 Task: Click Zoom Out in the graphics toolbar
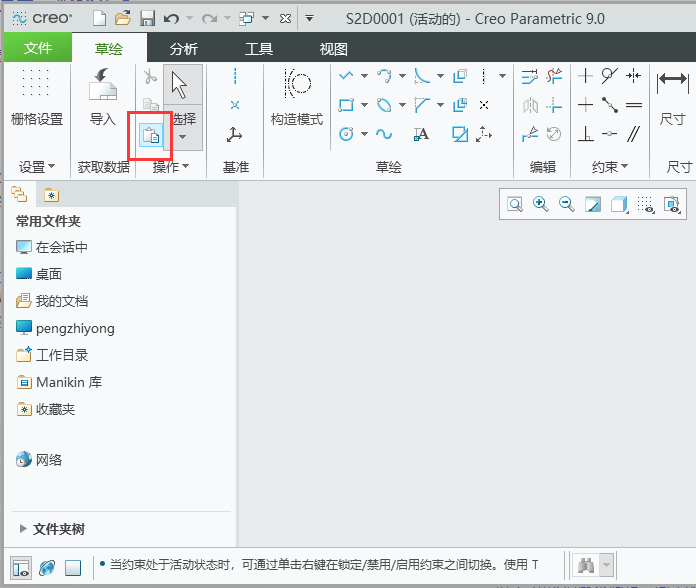[x=567, y=205]
